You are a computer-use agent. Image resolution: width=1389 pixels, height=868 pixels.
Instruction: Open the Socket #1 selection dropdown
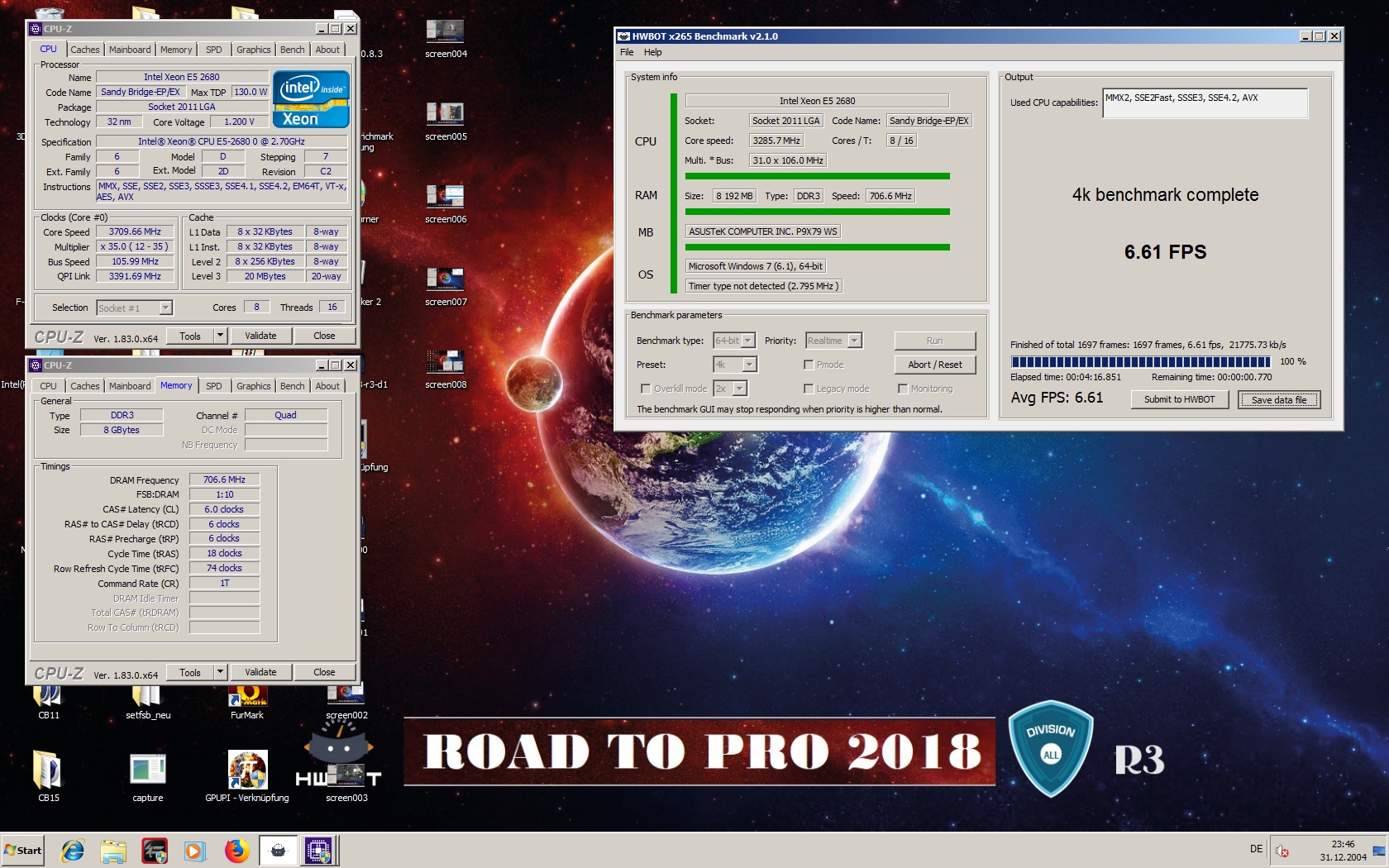(134, 308)
